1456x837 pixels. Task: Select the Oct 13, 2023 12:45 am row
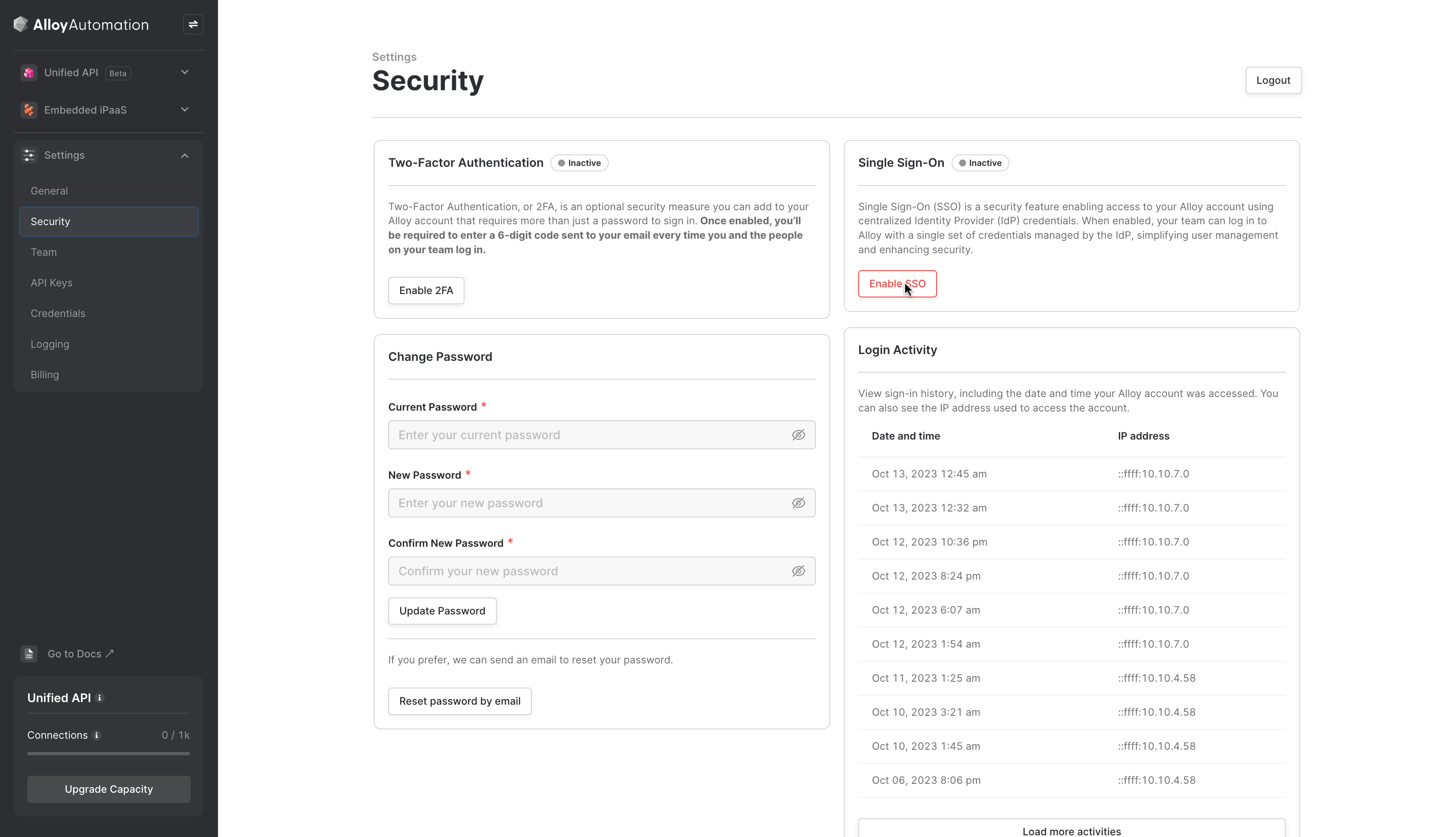point(1071,474)
